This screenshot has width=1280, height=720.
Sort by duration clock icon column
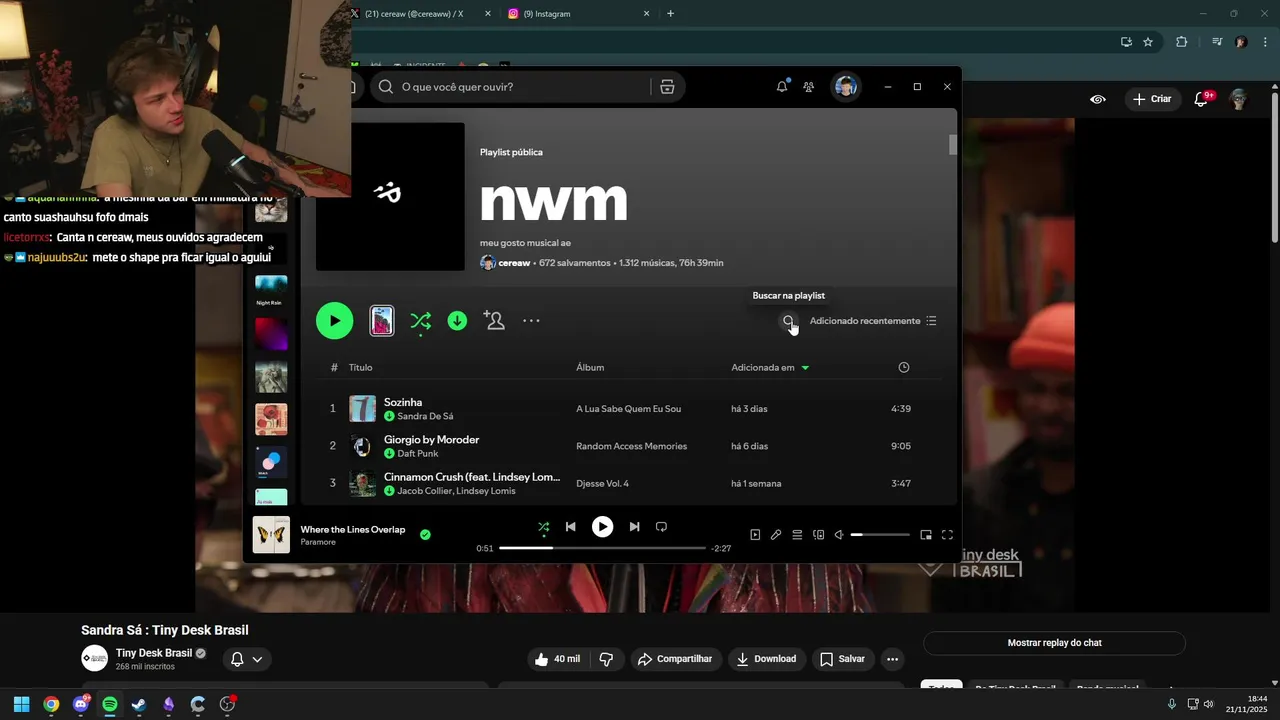904,367
